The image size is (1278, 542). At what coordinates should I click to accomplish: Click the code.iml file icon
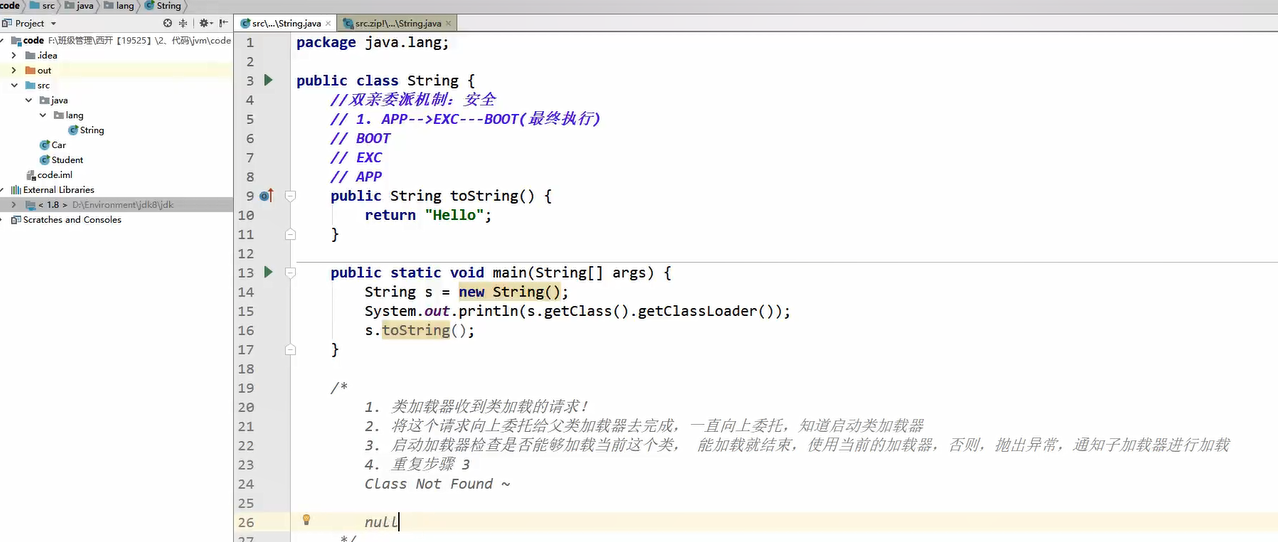point(31,175)
